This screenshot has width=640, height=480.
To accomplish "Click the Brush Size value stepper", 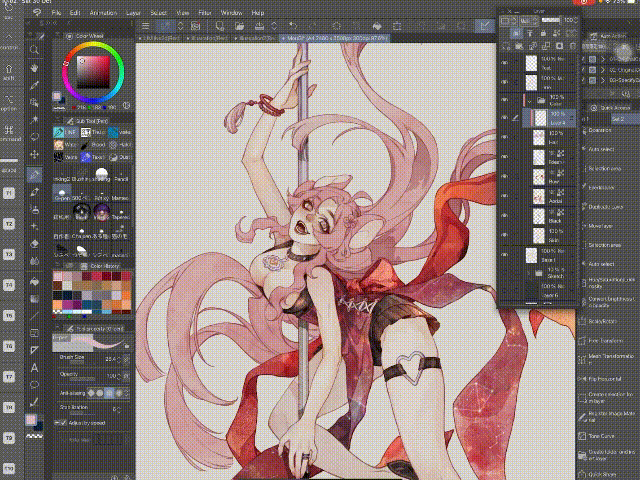I will [119, 360].
